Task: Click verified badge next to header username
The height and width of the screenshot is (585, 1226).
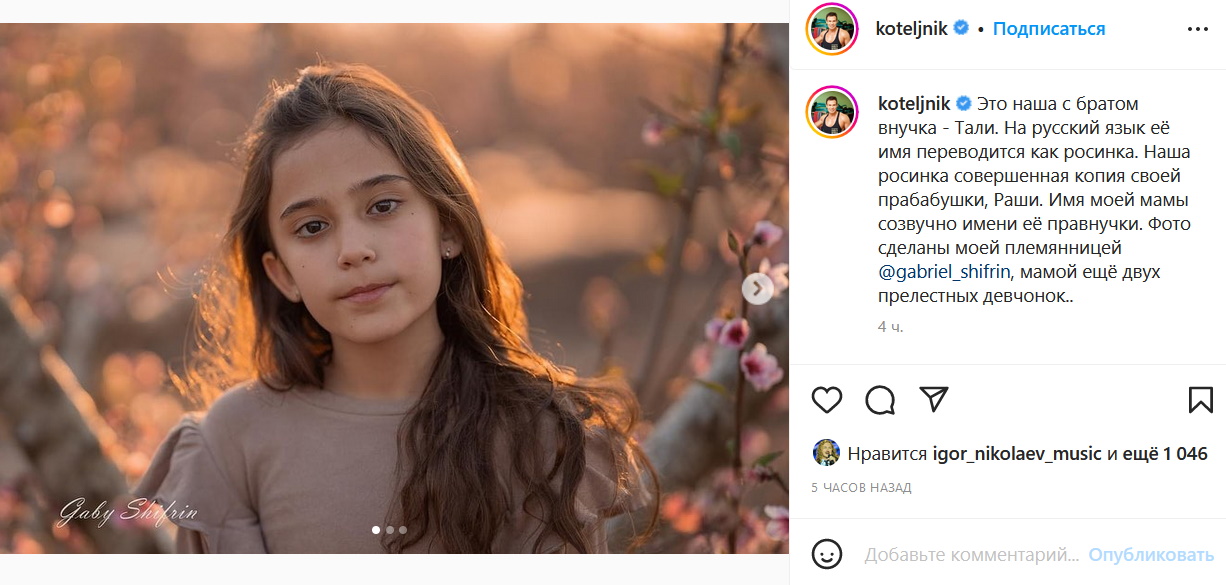Action: click(x=961, y=29)
